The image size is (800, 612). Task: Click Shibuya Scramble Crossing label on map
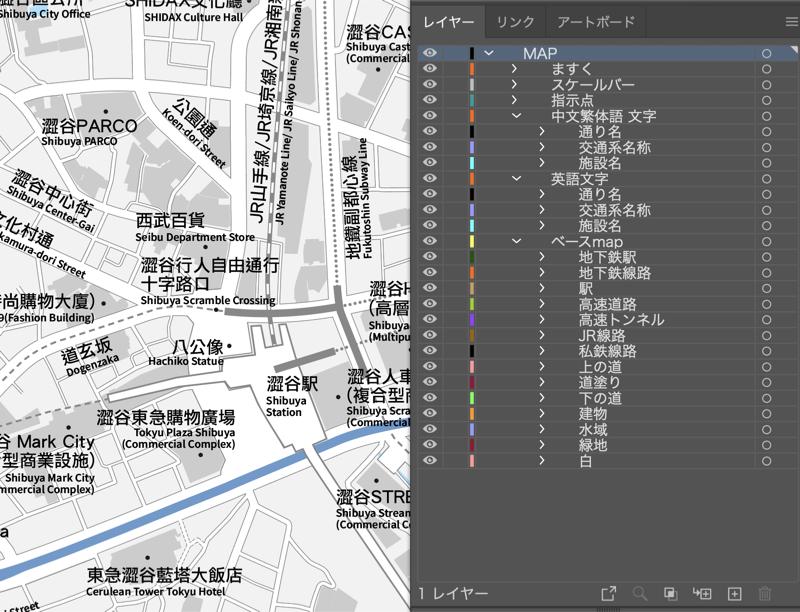[208, 300]
